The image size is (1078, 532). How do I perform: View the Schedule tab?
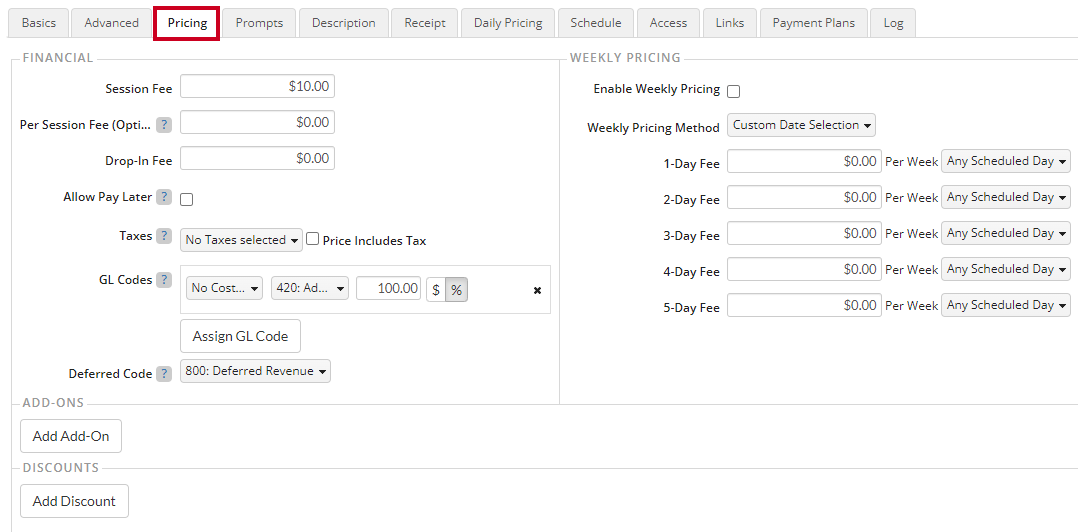(596, 23)
